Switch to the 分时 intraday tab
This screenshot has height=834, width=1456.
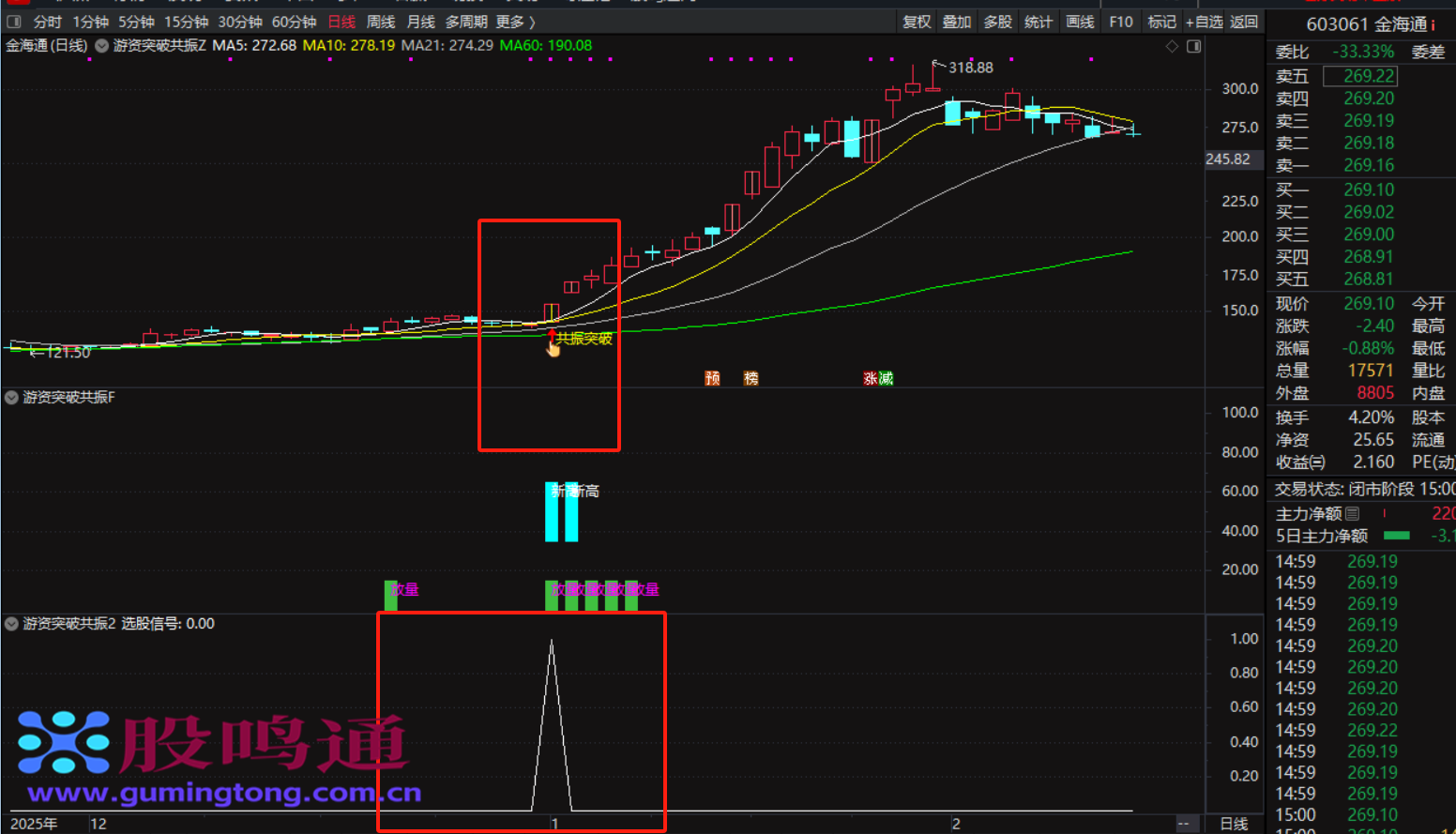pyautogui.click(x=47, y=22)
